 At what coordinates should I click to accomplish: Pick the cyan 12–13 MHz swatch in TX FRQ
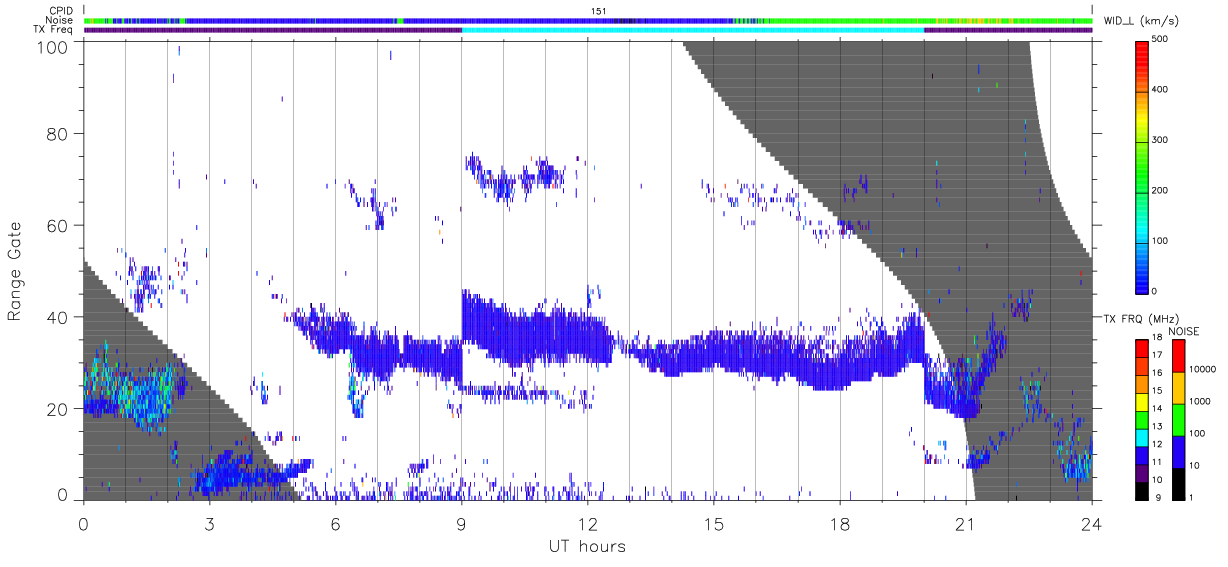[1141, 438]
